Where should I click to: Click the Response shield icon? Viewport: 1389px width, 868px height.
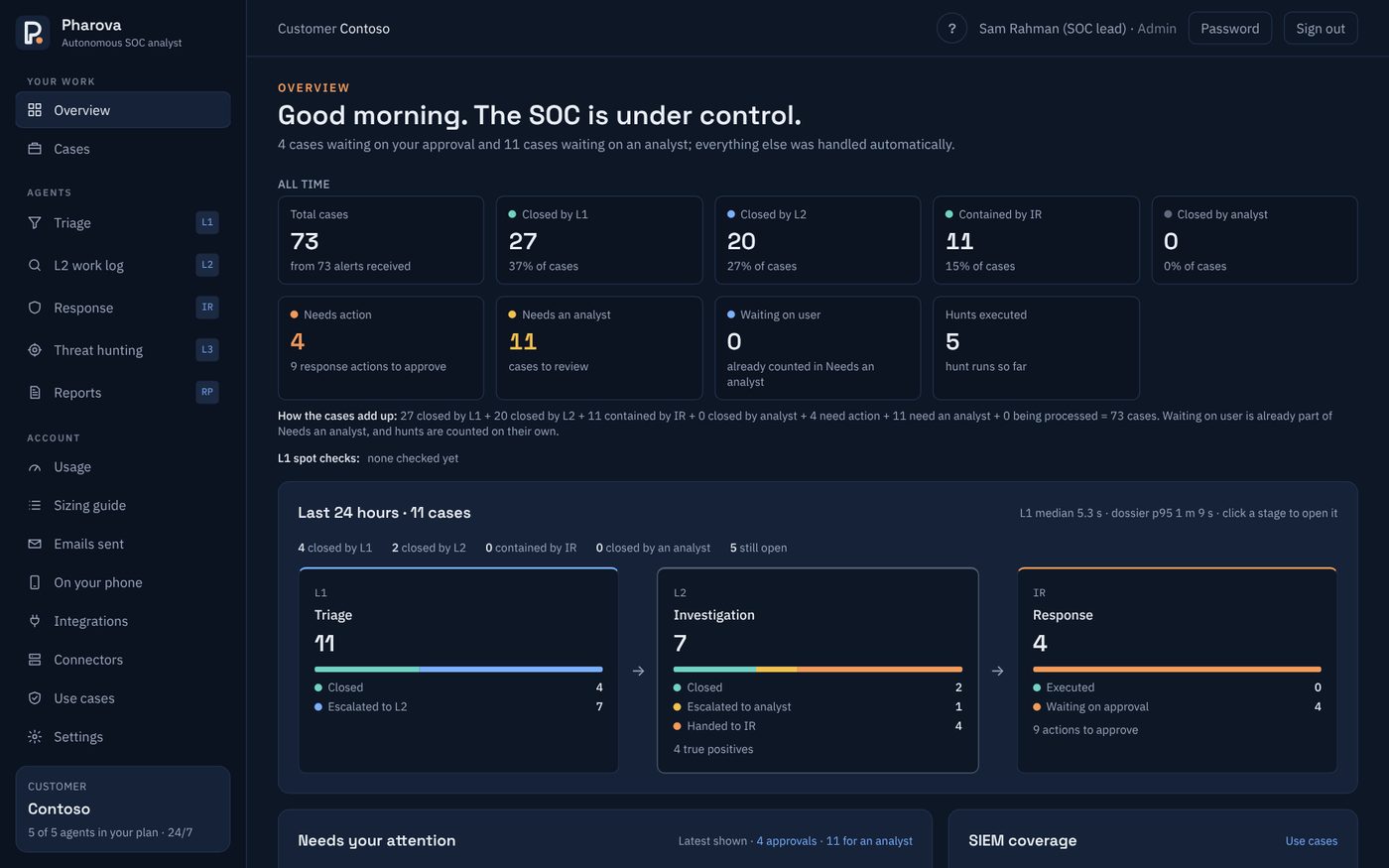tap(35, 308)
